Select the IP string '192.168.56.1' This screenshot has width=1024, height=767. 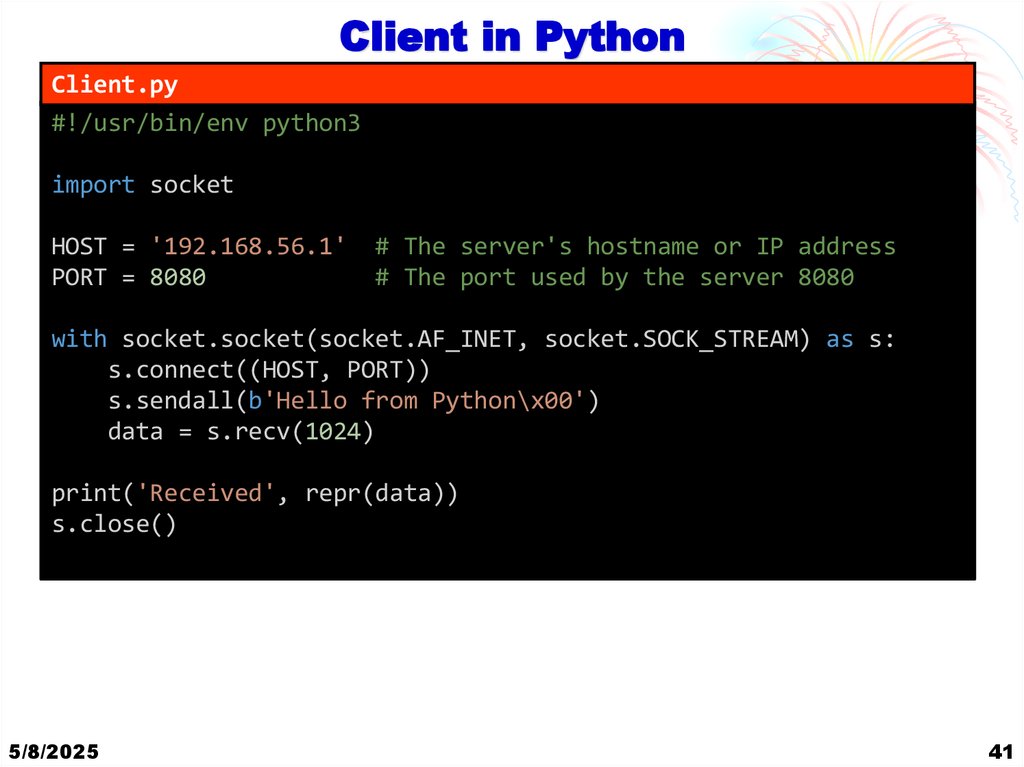[248, 246]
